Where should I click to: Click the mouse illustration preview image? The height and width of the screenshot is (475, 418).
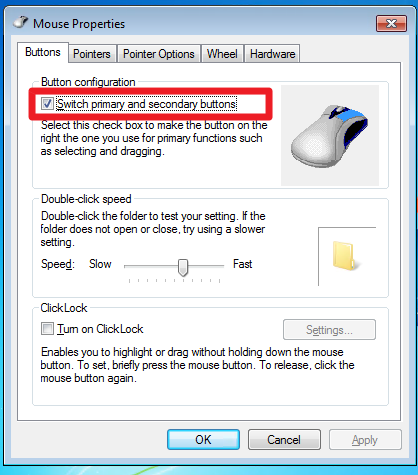point(330,135)
